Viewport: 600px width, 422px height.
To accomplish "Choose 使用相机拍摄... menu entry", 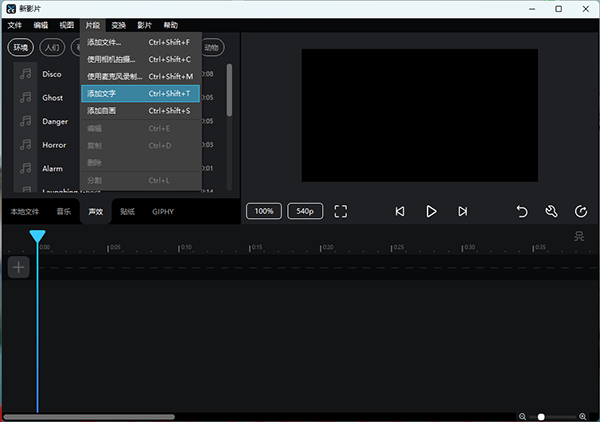I will [x=140, y=59].
